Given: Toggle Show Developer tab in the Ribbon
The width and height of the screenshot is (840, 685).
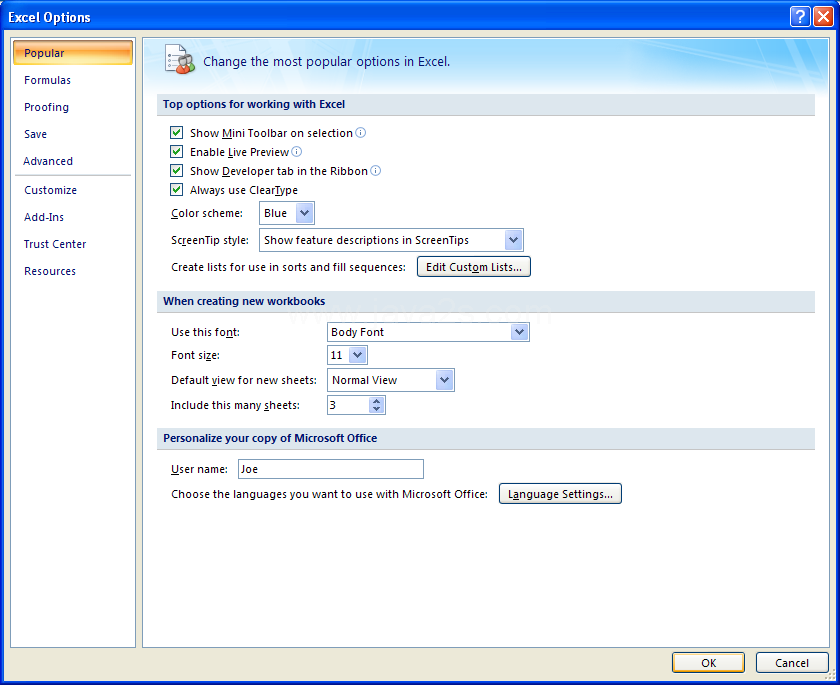Looking at the screenshot, I should [176, 171].
